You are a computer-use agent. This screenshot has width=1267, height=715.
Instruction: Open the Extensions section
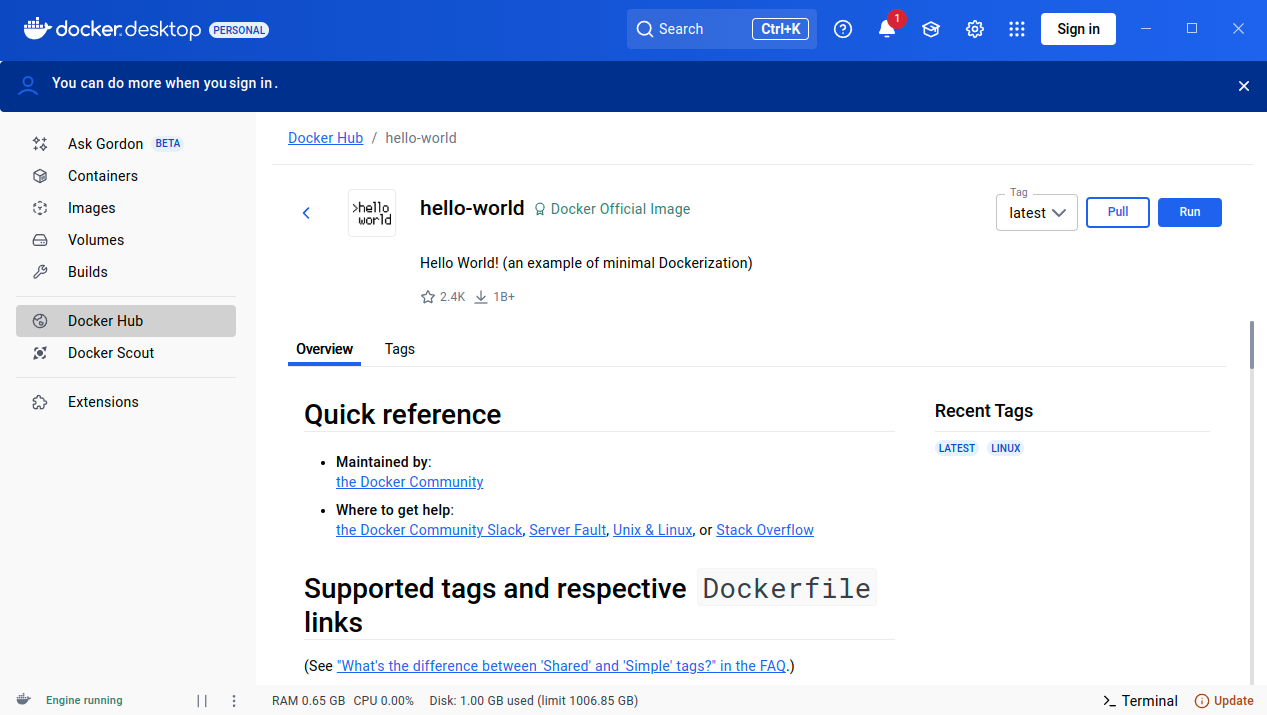pyautogui.click(x=102, y=402)
